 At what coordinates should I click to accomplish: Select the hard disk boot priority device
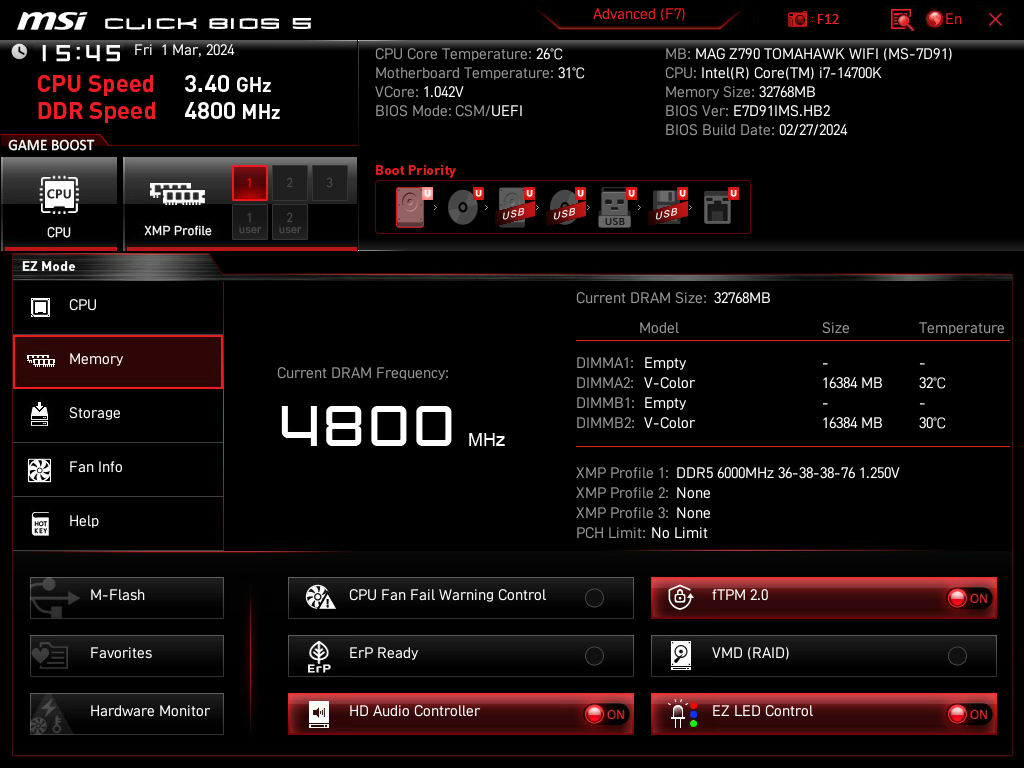pyautogui.click(x=411, y=207)
